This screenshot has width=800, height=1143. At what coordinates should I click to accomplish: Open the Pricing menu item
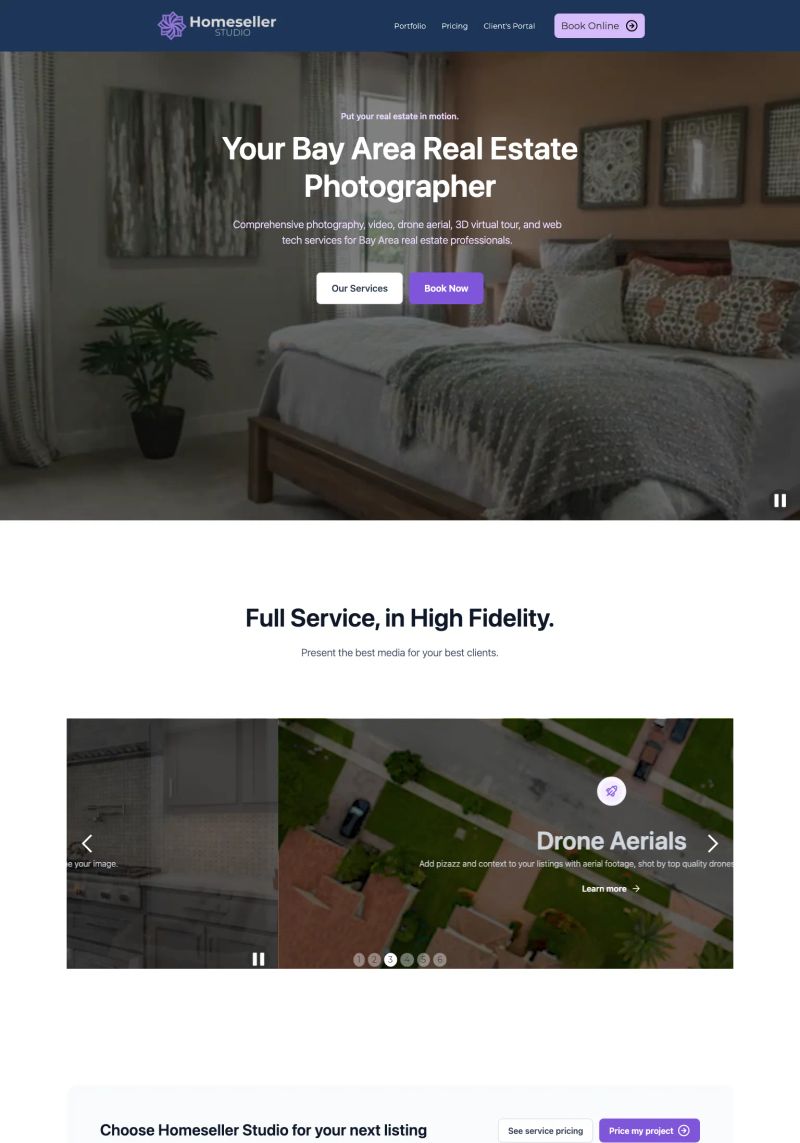point(454,26)
